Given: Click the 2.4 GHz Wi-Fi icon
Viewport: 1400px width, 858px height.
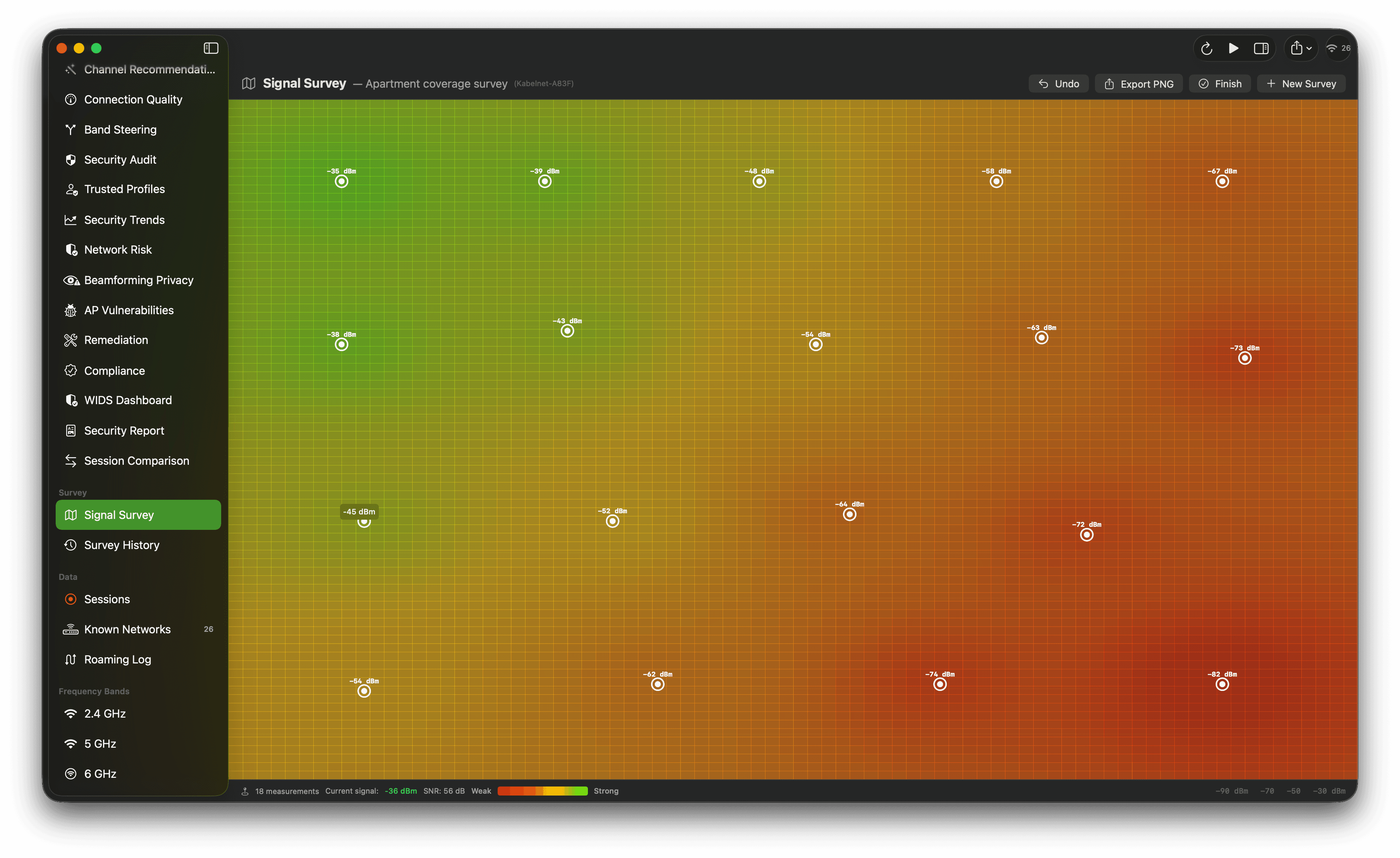Looking at the screenshot, I should point(71,713).
